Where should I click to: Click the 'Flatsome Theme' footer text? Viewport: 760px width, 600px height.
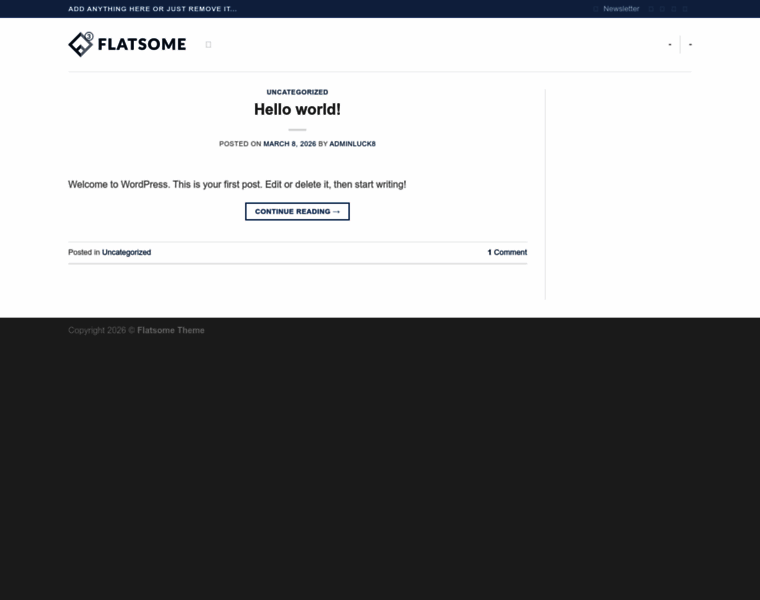coord(171,331)
